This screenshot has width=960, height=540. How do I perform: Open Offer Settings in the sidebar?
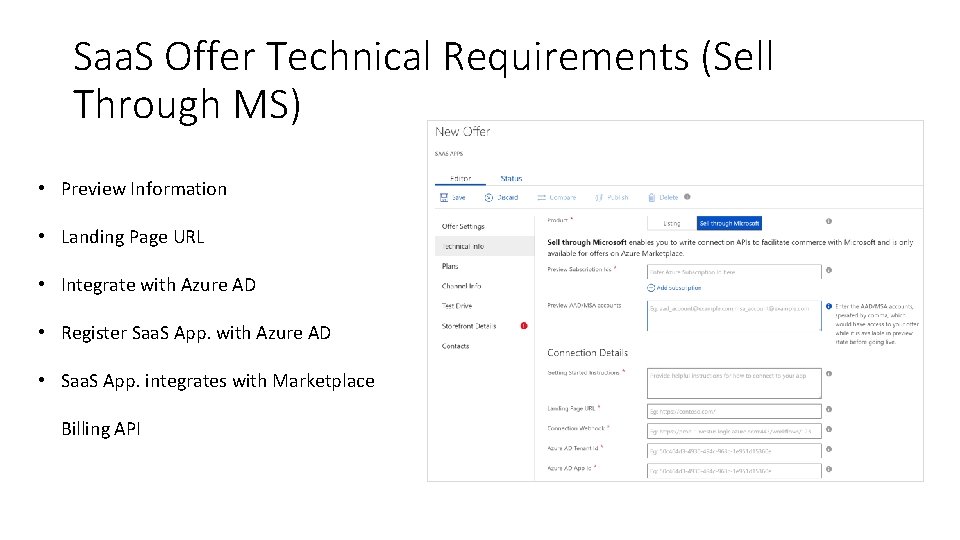(x=463, y=227)
